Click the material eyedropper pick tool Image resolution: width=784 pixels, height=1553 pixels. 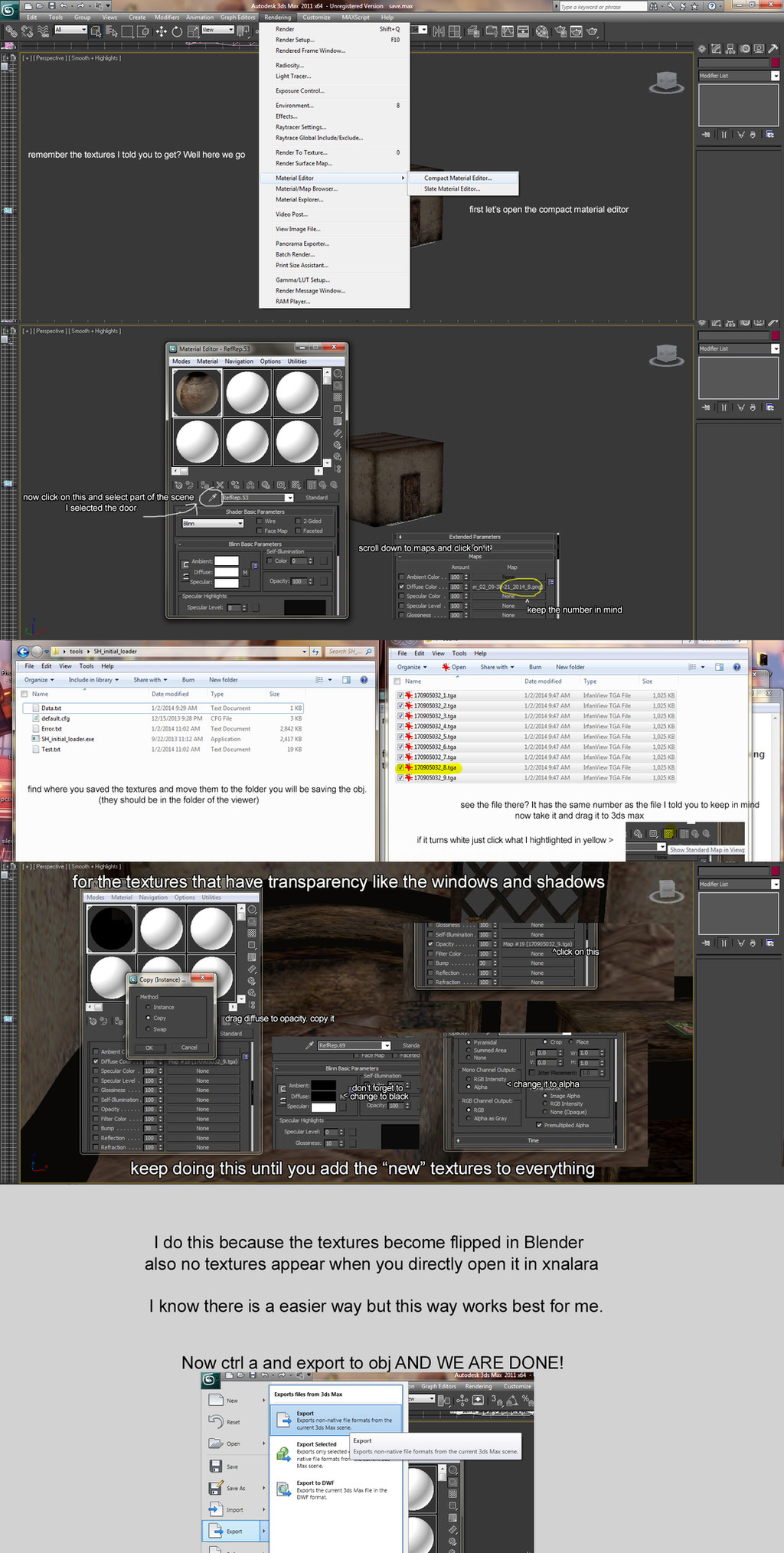click(x=212, y=498)
